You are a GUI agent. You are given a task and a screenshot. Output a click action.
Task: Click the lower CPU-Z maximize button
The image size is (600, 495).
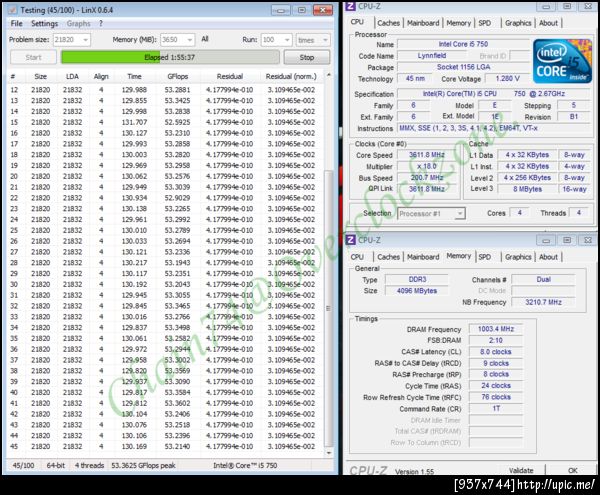click(x=567, y=240)
